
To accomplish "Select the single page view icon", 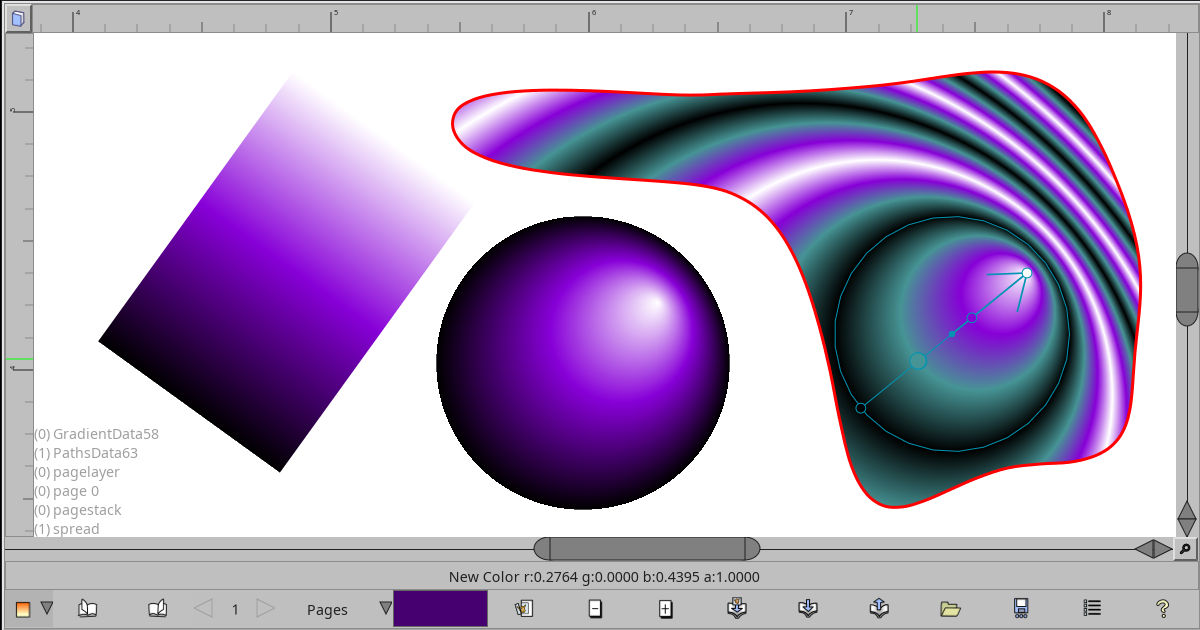I will click(158, 607).
